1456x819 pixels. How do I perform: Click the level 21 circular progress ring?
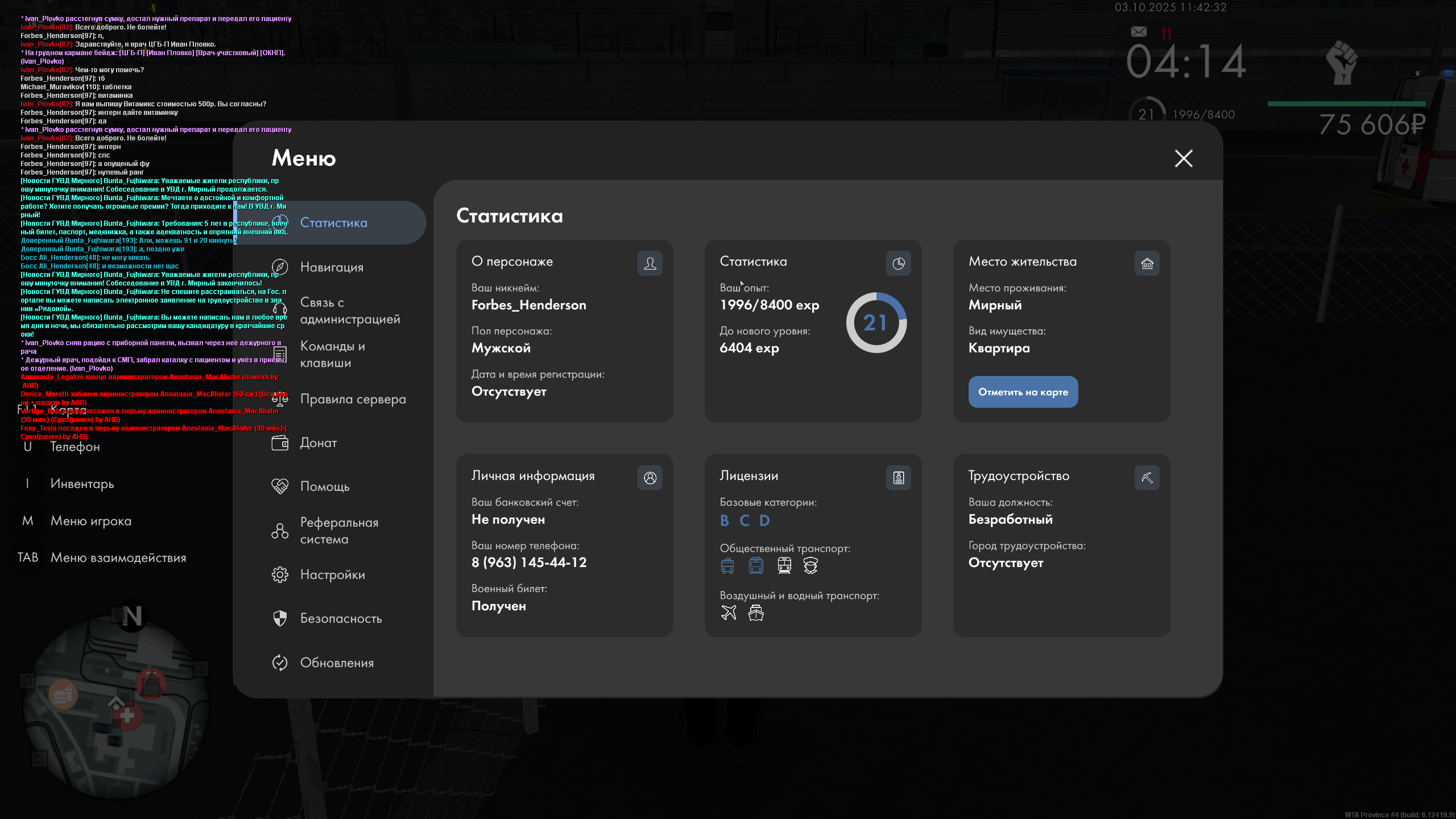(876, 322)
